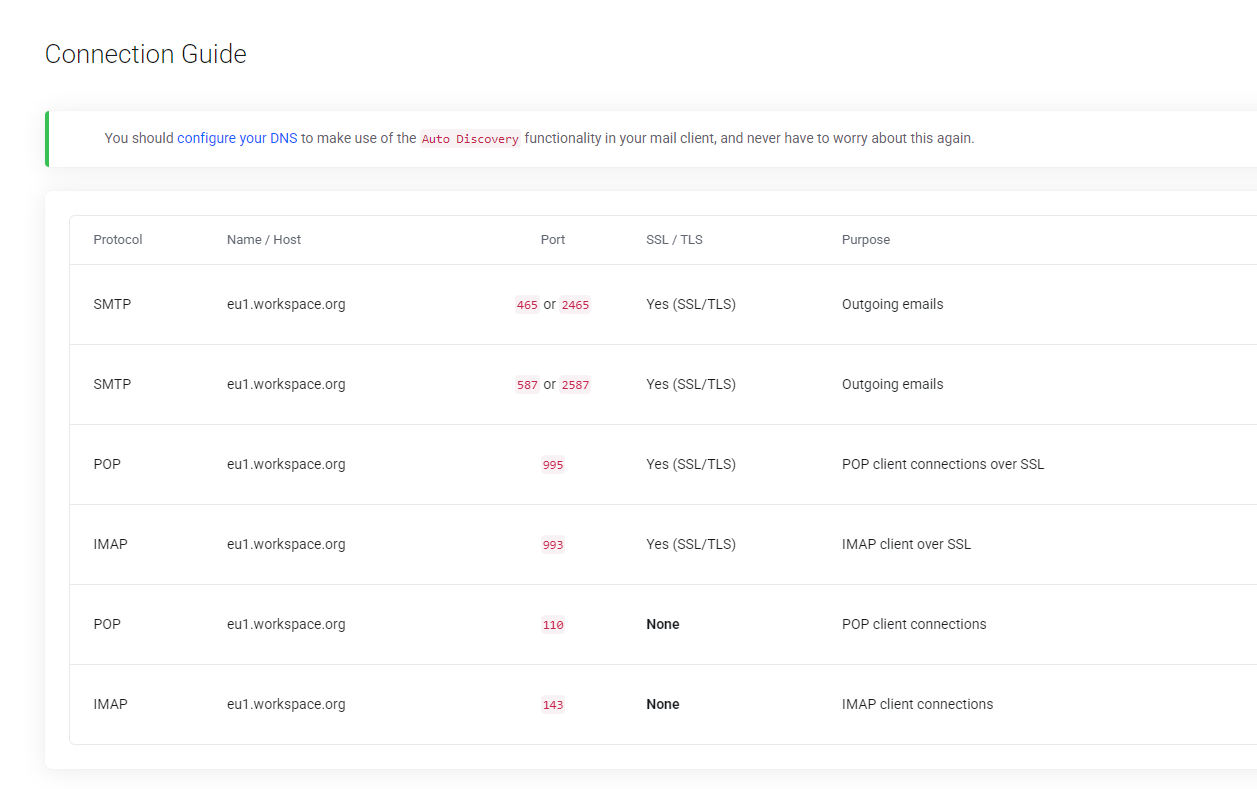Click "Yes (SSL/TLS)" in the port 993 row
Screen dimensions: 1257x789
[691, 544]
